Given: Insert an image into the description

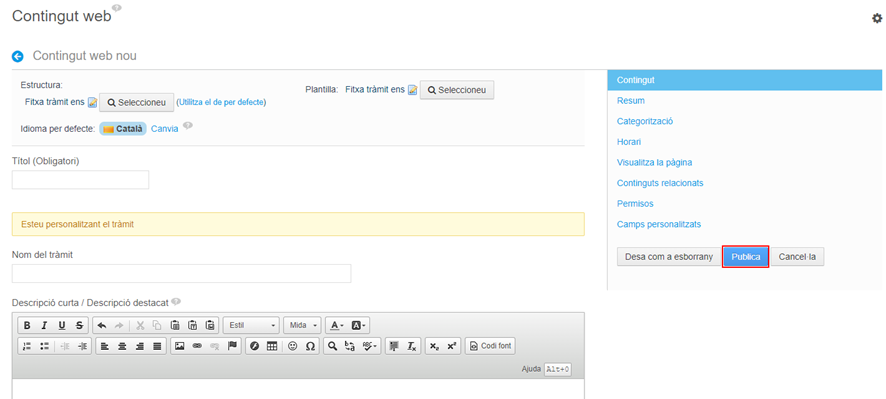Looking at the screenshot, I should [x=180, y=346].
